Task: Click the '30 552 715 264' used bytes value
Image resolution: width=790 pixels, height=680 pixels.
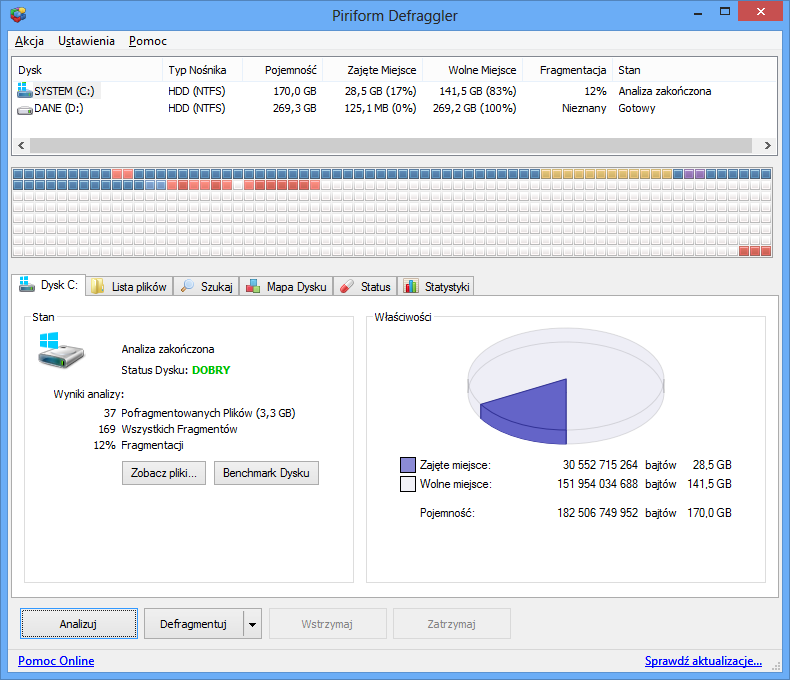Action: pyautogui.click(x=600, y=465)
